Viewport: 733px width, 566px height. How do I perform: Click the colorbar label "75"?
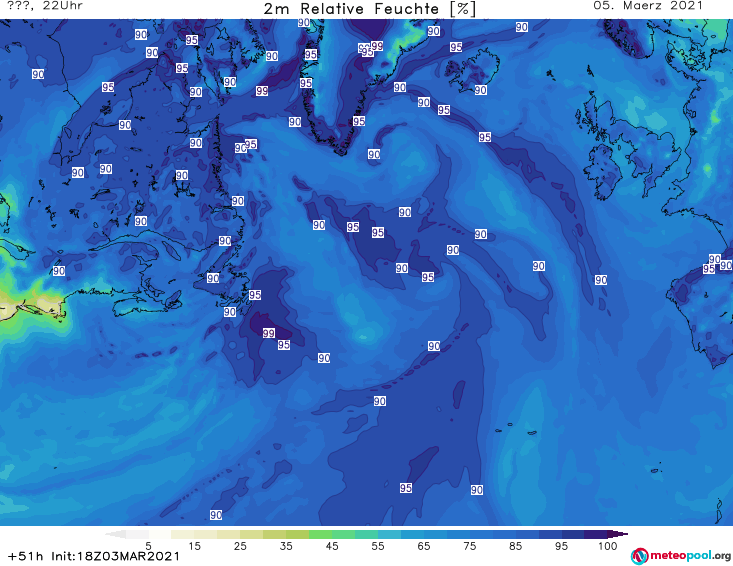470,546
